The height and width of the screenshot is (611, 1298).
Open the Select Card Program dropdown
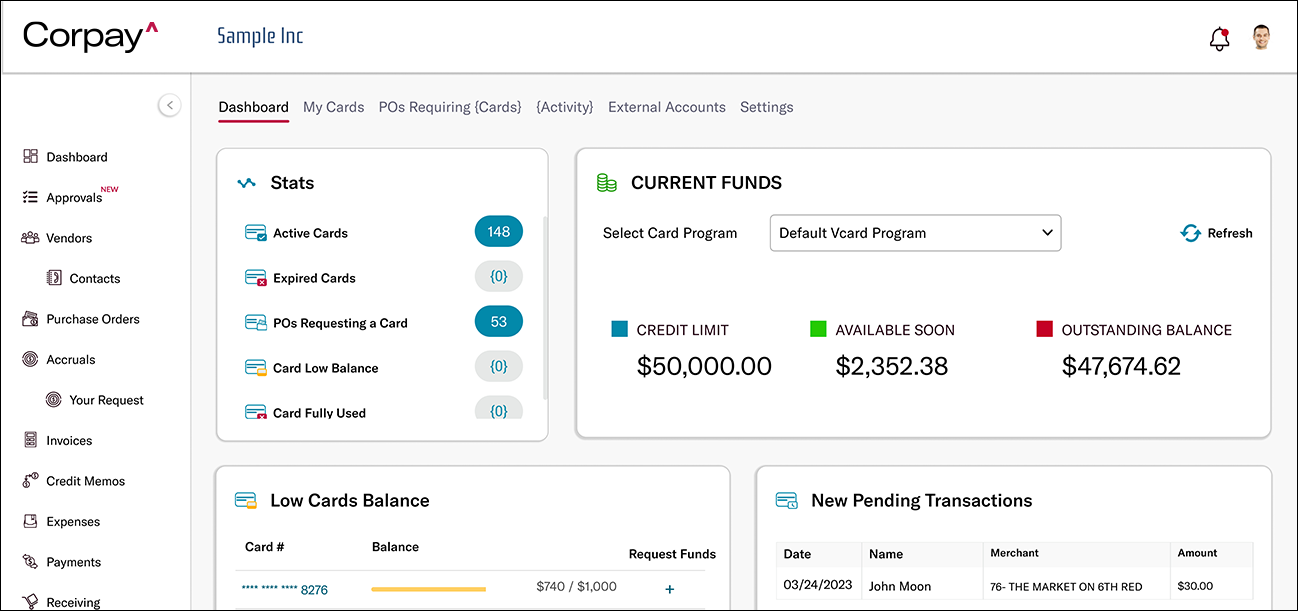point(915,232)
